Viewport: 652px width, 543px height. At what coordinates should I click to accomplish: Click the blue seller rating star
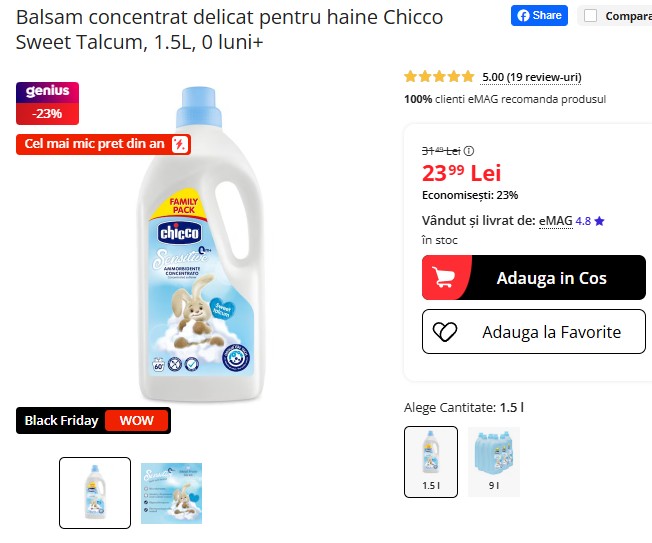tap(599, 221)
